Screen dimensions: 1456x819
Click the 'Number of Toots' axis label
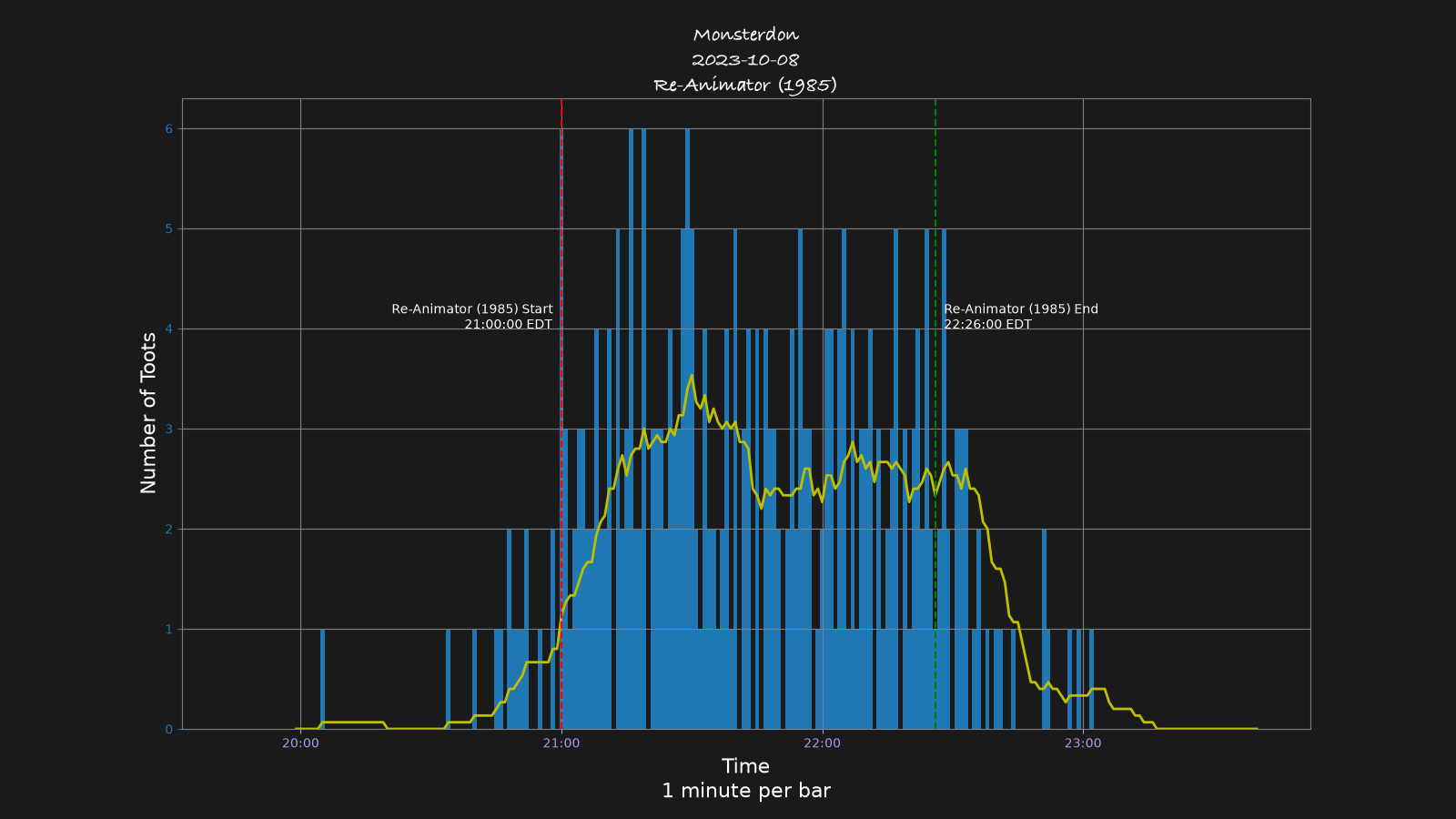pos(148,413)
